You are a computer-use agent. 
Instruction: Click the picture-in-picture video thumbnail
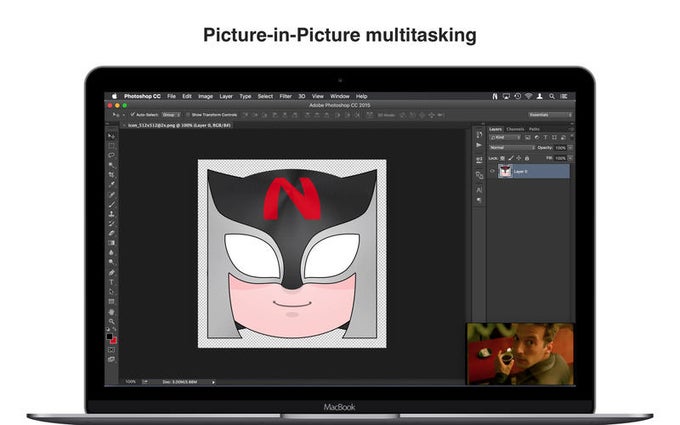tap(519, 354)
